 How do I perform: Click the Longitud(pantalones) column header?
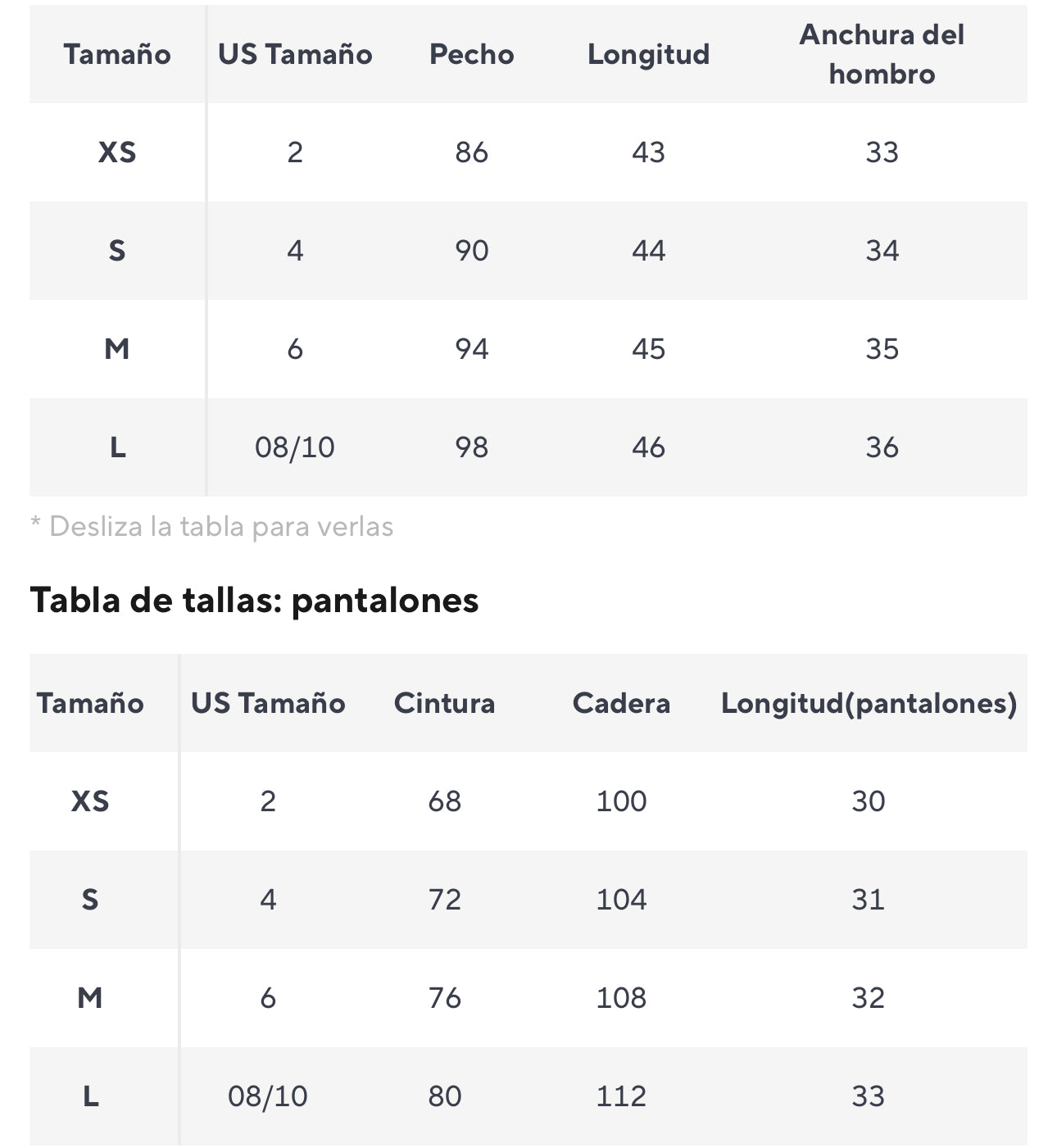pyautogui.click(x=869, y=703)
